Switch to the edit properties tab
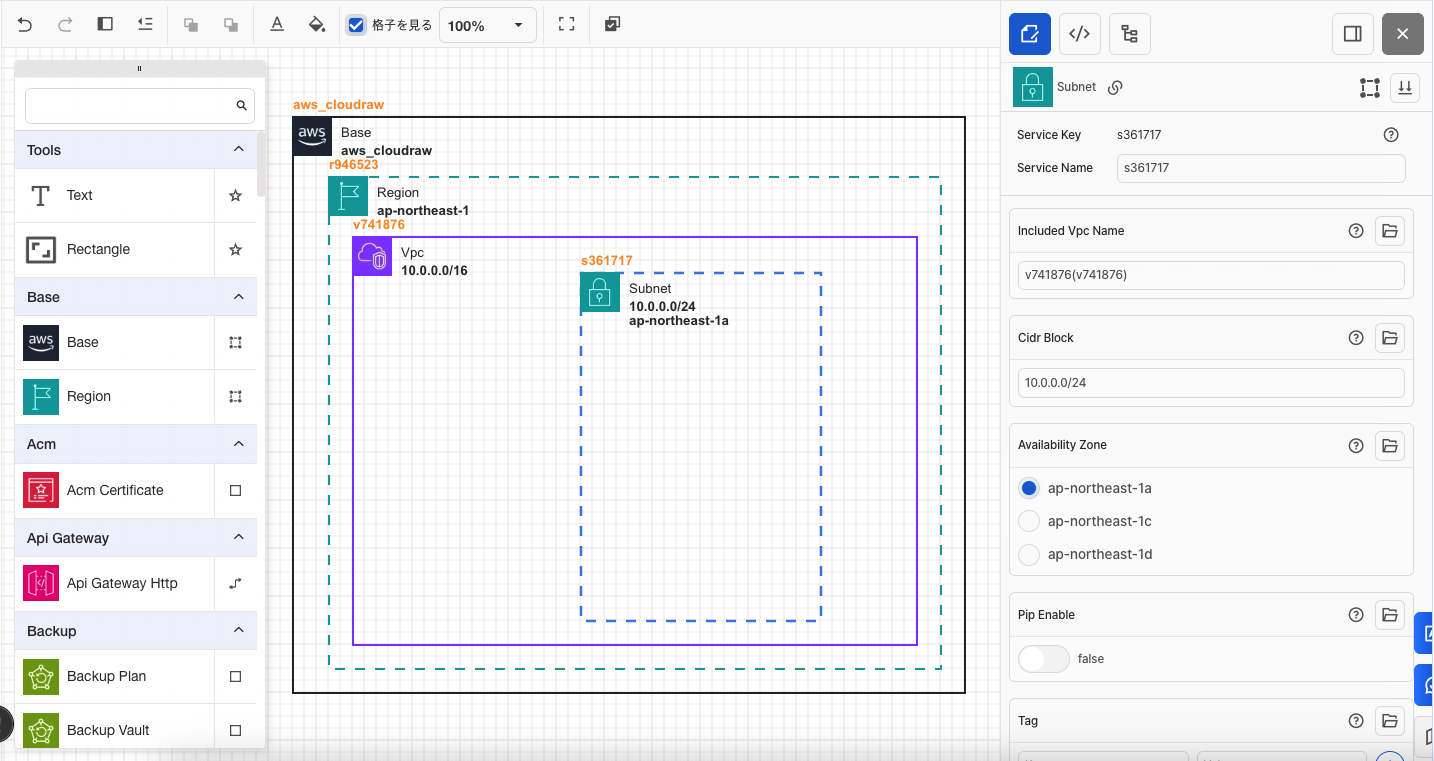Viewport: 1434px width, 761px height. 1030,34
